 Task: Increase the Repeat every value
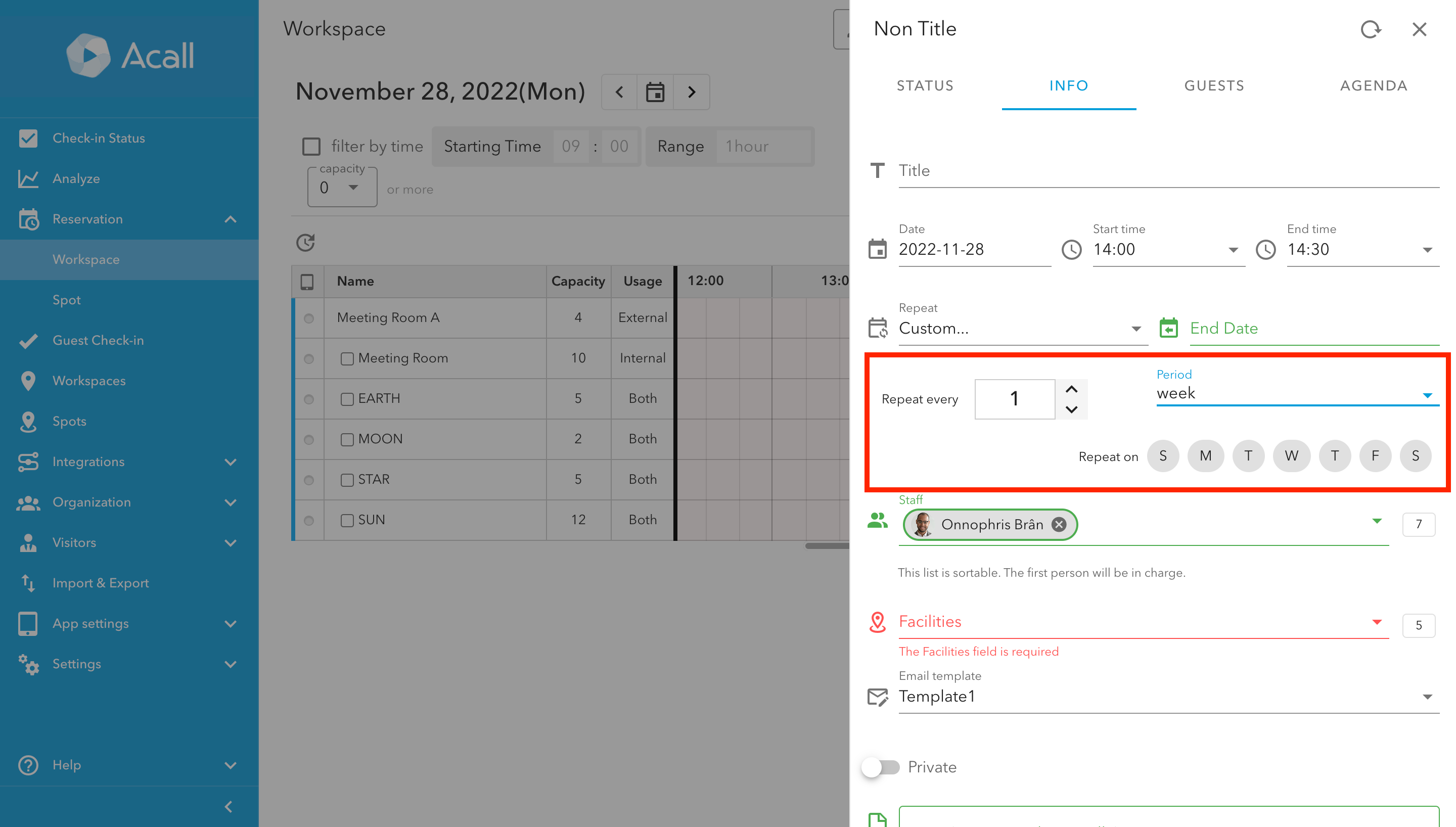(1071, 390)
